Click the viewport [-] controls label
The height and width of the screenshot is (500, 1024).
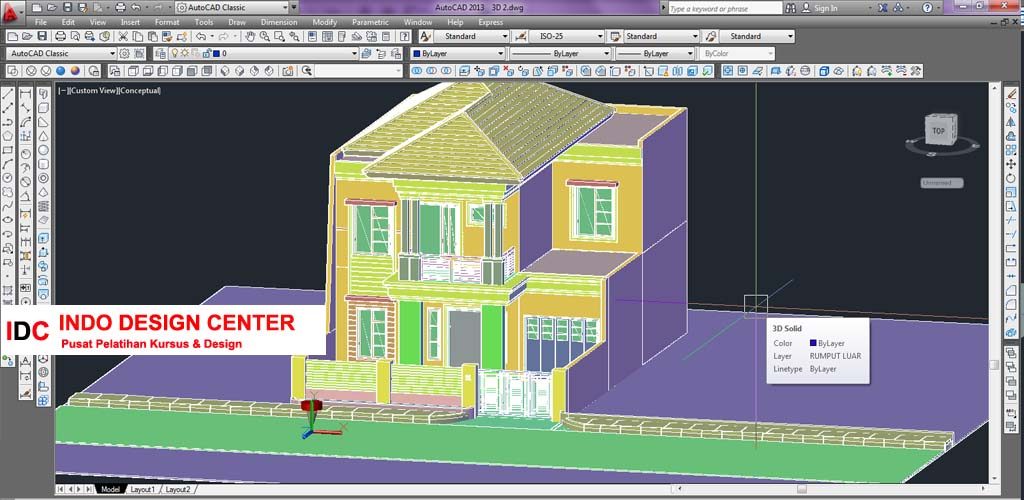[63, 91]
